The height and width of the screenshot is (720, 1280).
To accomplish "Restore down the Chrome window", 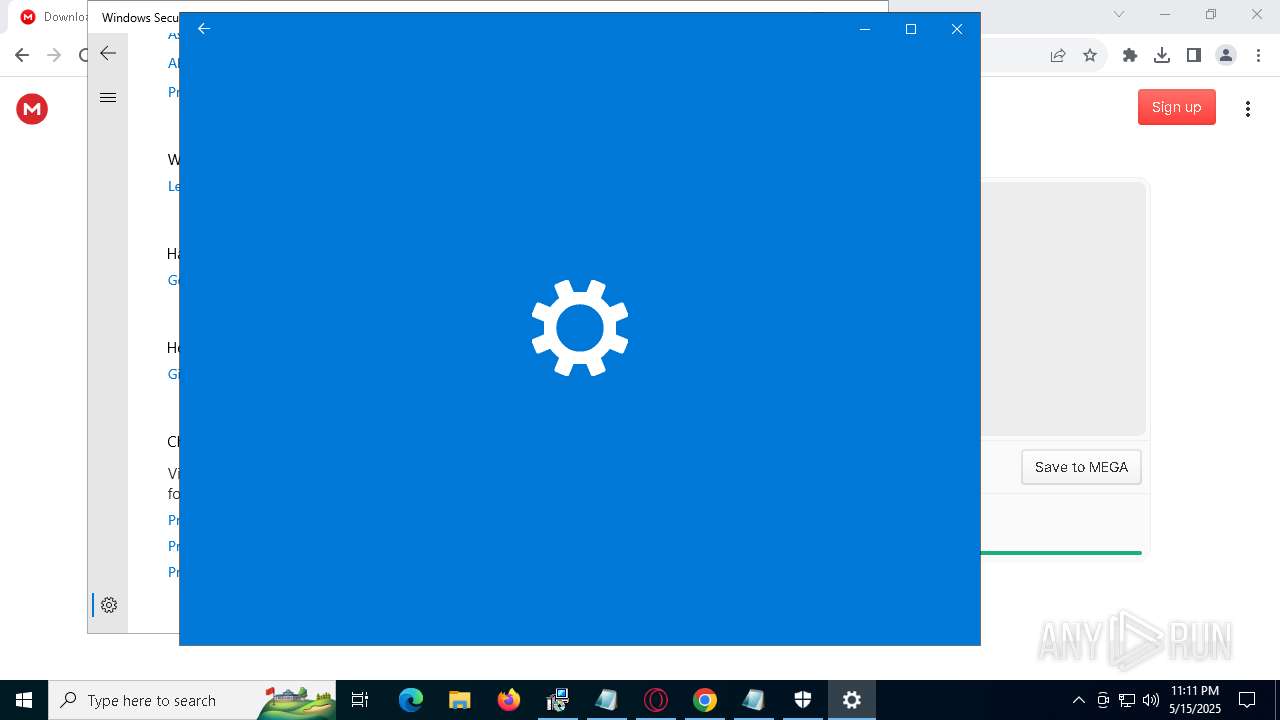I will pyautogui.click(x=1211, y=14).
